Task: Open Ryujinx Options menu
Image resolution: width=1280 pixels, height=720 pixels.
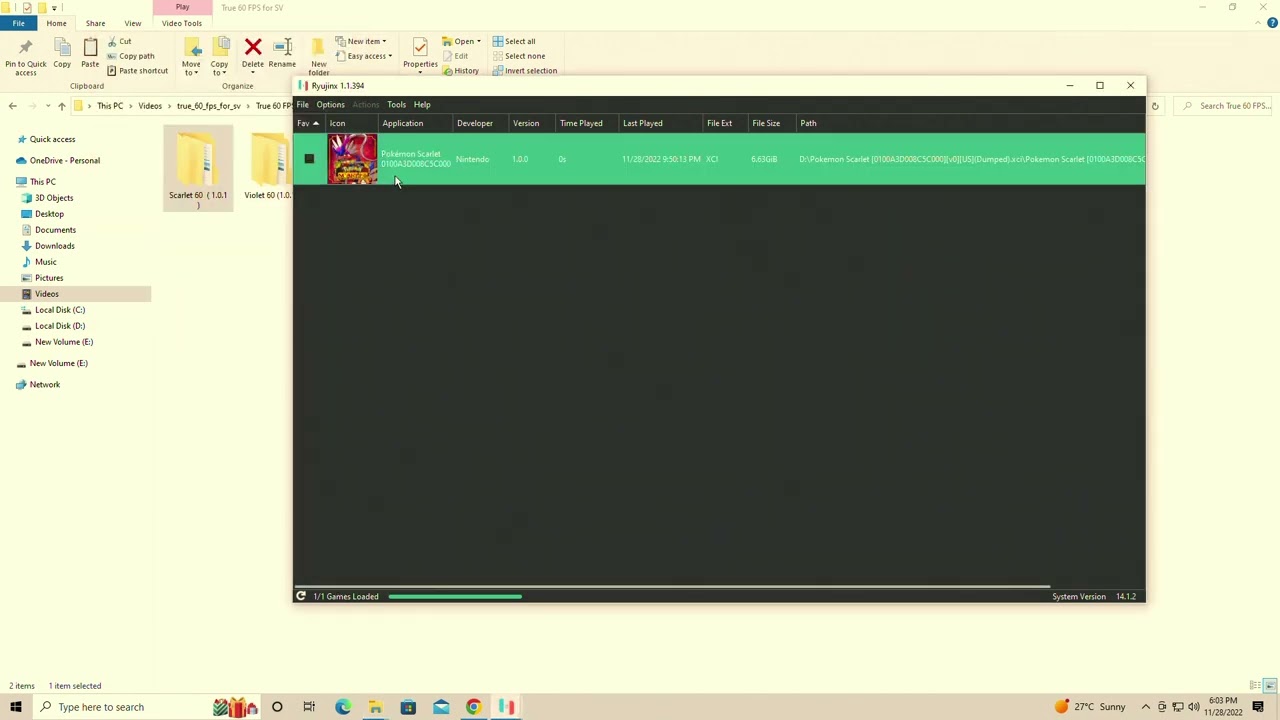Action: [330, 104]
